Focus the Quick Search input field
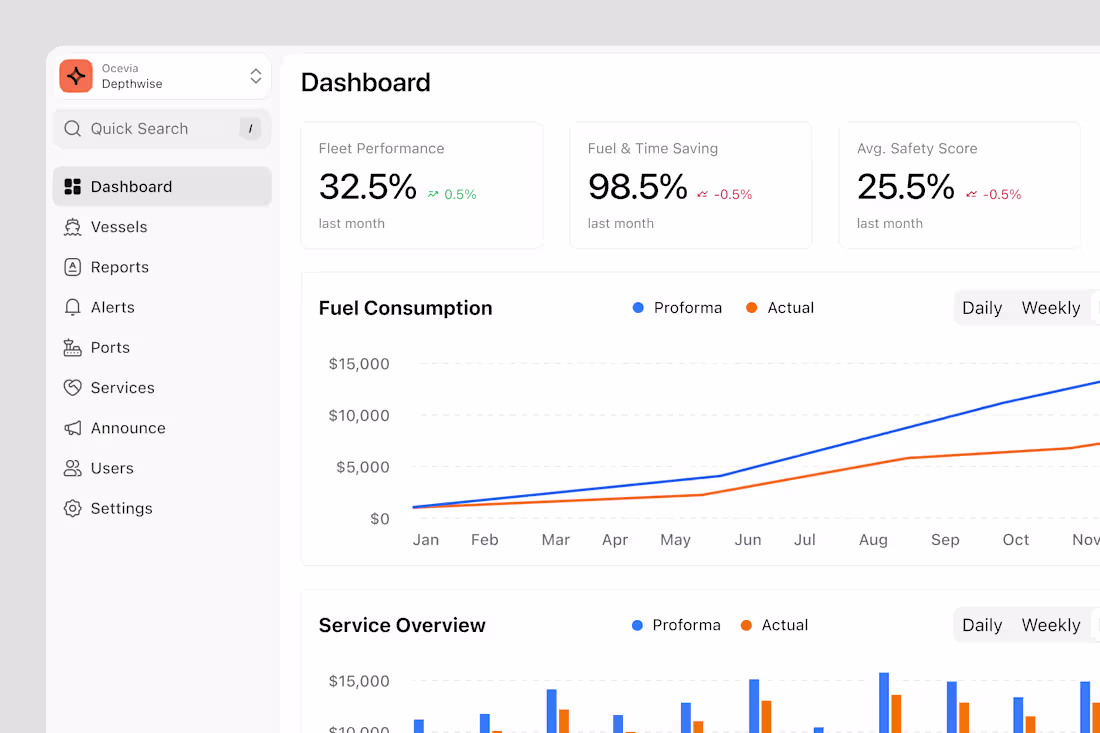Viewport: 1100px width, 733px height. coord(162,128)
